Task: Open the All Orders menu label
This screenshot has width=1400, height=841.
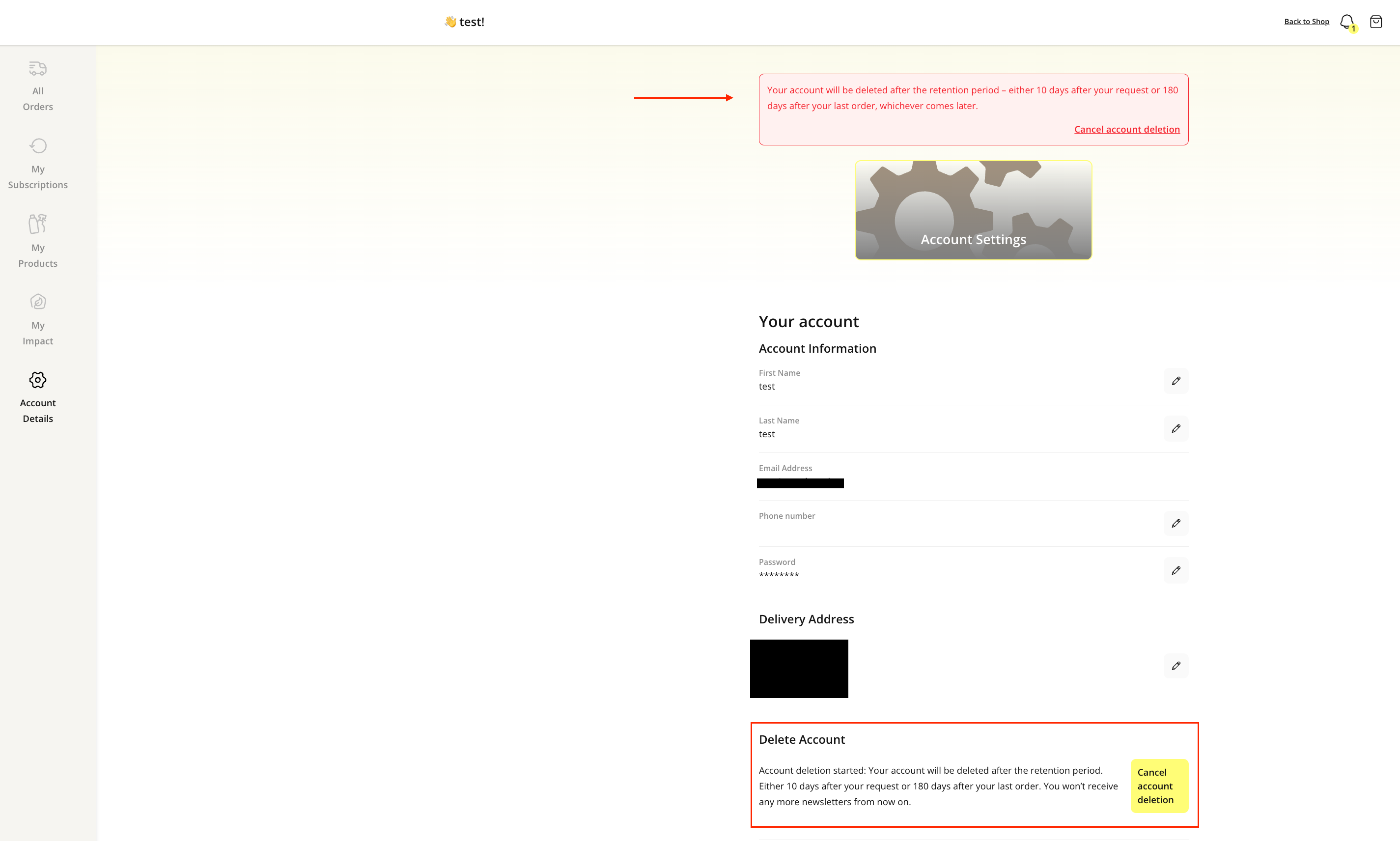Action: tap(37, 99)
